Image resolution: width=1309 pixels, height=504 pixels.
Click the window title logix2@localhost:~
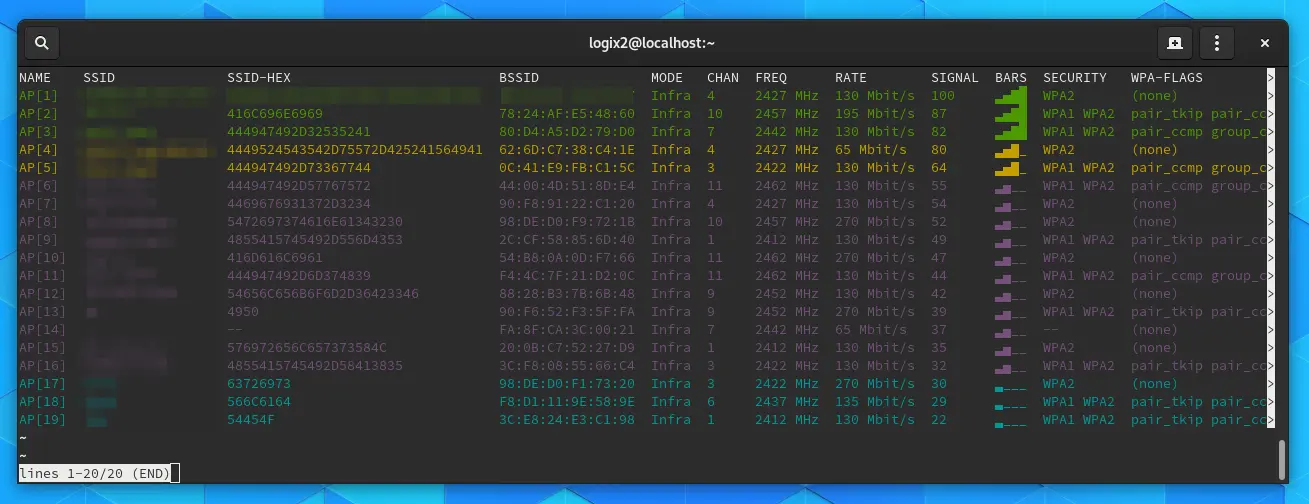pyautogui.click(x=654, y=43)
